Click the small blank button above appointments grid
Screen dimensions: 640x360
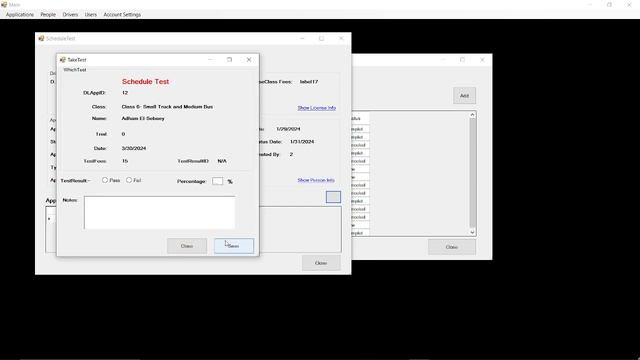click(x=333, y=197)
